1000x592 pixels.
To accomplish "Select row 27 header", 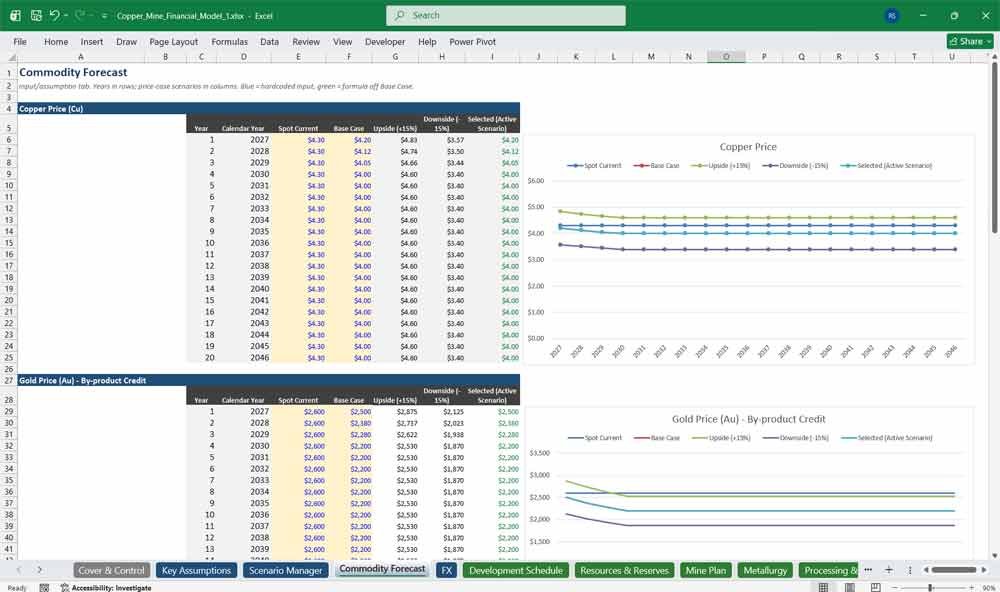I will pyautogui.click(x=9, y=380).
